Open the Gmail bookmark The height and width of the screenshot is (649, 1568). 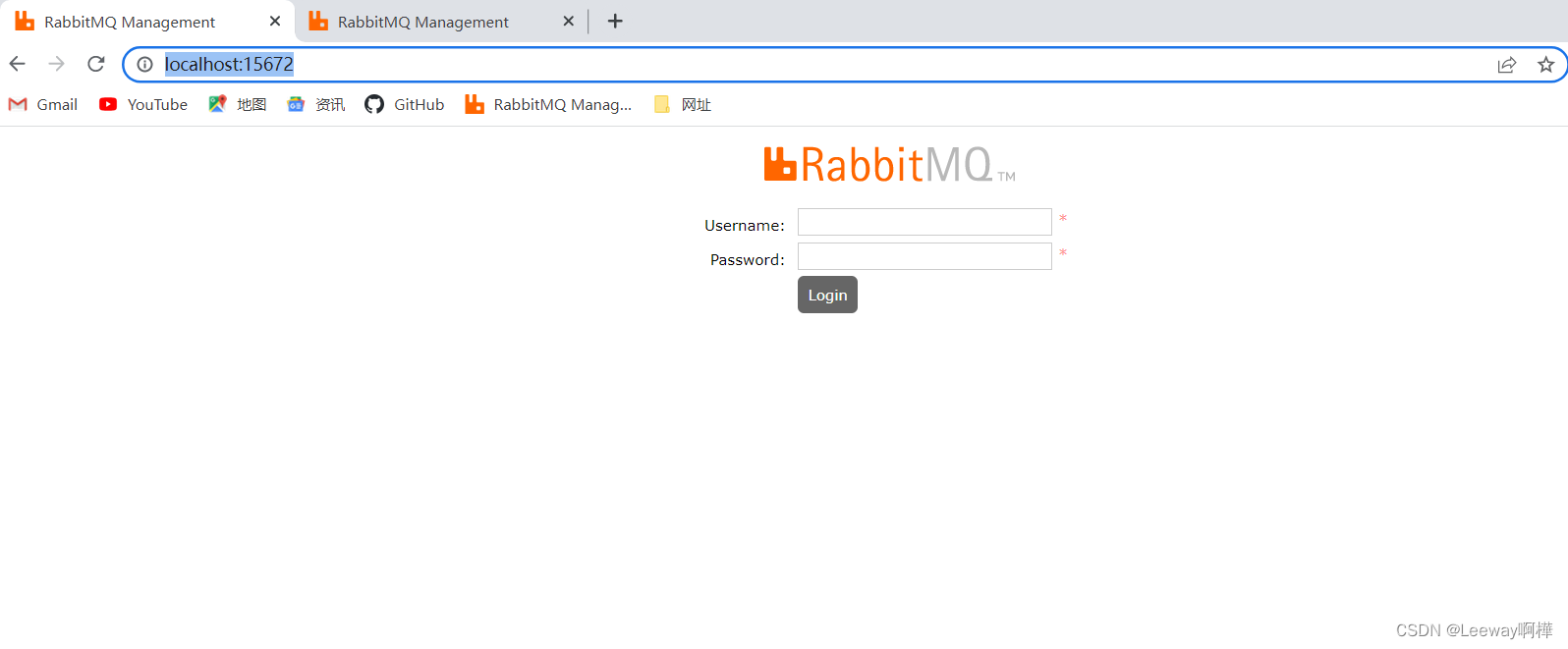tap(43, 104)
